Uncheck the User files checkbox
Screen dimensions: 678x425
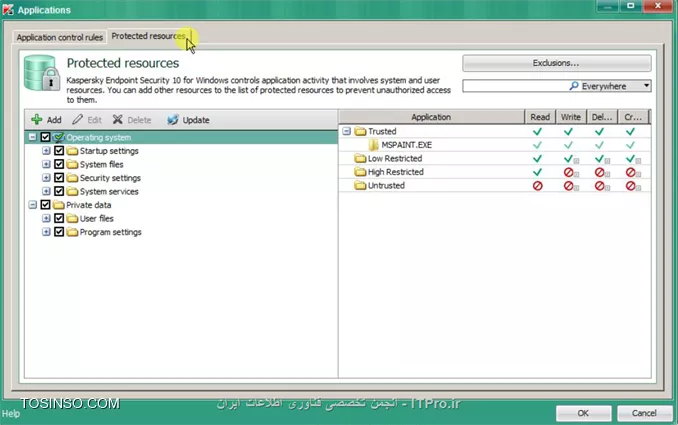point(59,218)
